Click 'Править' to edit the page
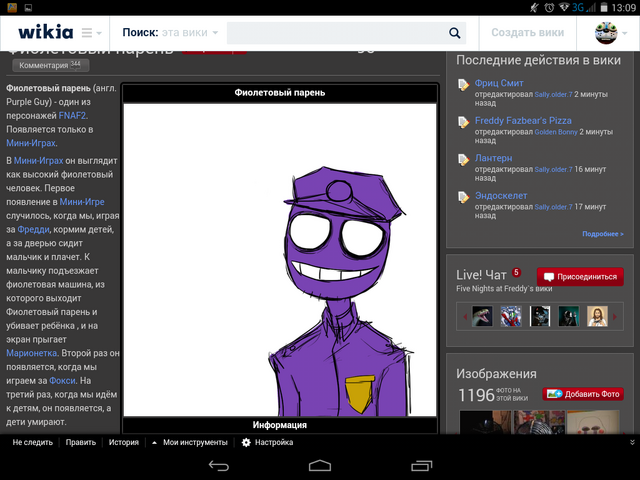The width and height of the screenshot is (640, 480). [81, 442]
